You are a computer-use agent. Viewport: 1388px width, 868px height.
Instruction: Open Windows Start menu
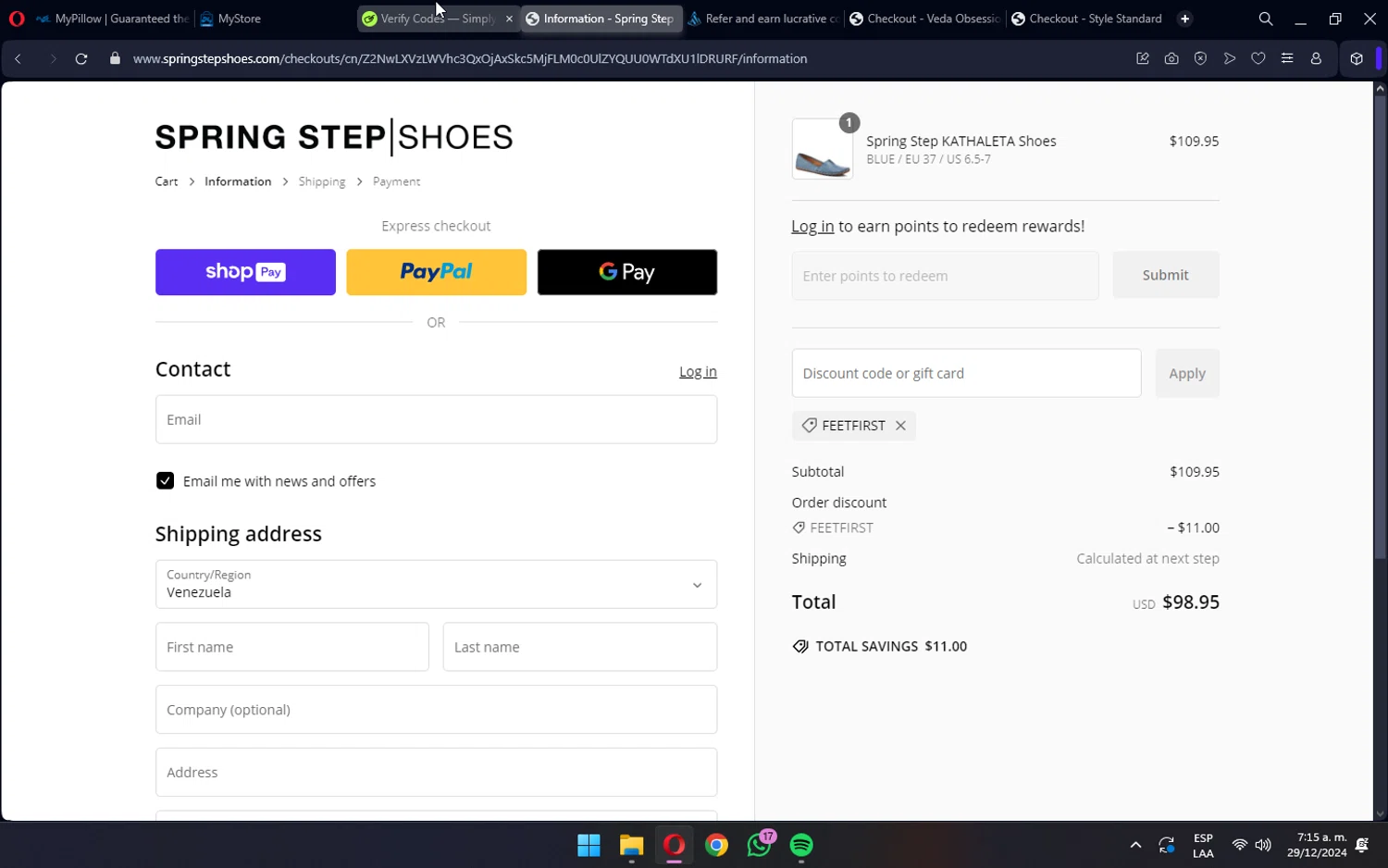(589, 845)
